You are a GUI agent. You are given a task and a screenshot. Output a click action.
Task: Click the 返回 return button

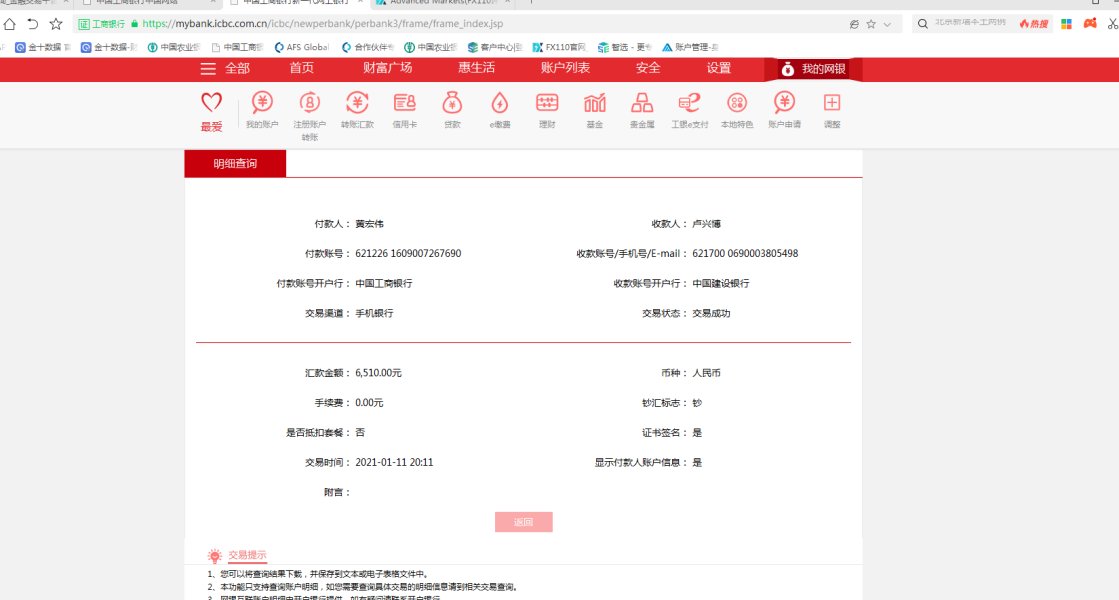523,522
